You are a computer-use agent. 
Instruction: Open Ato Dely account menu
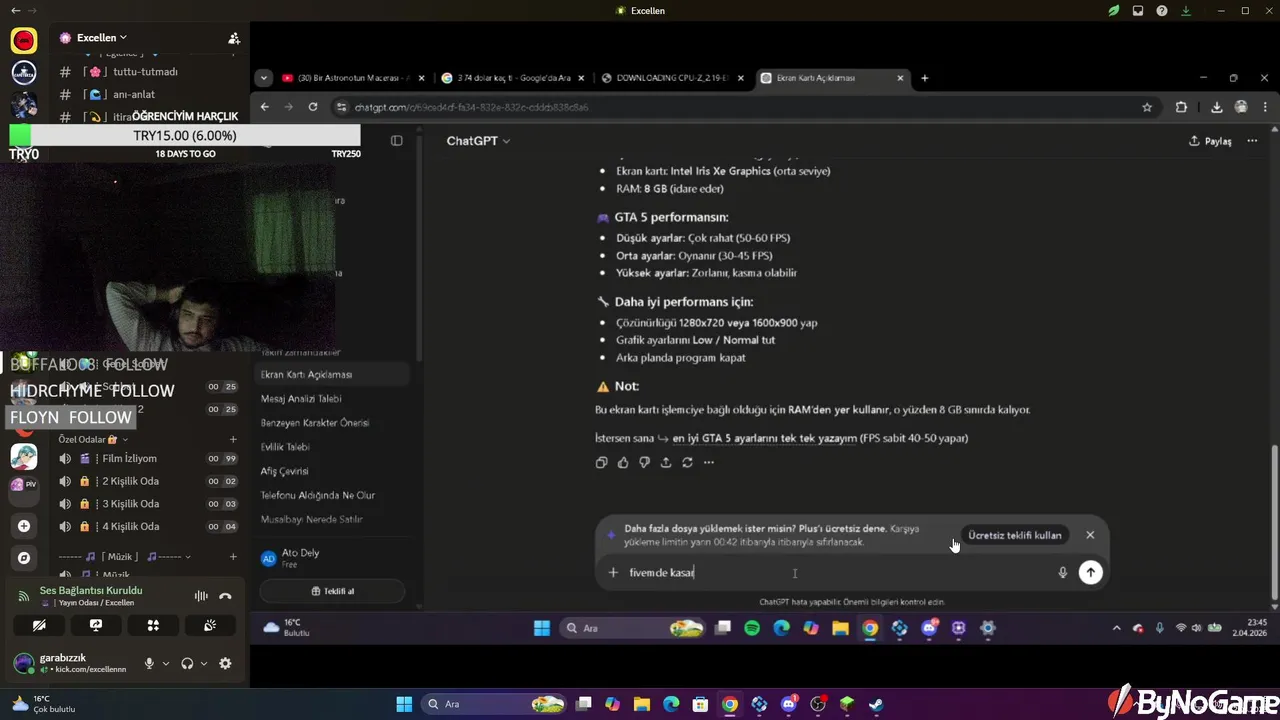click(332, 558)
